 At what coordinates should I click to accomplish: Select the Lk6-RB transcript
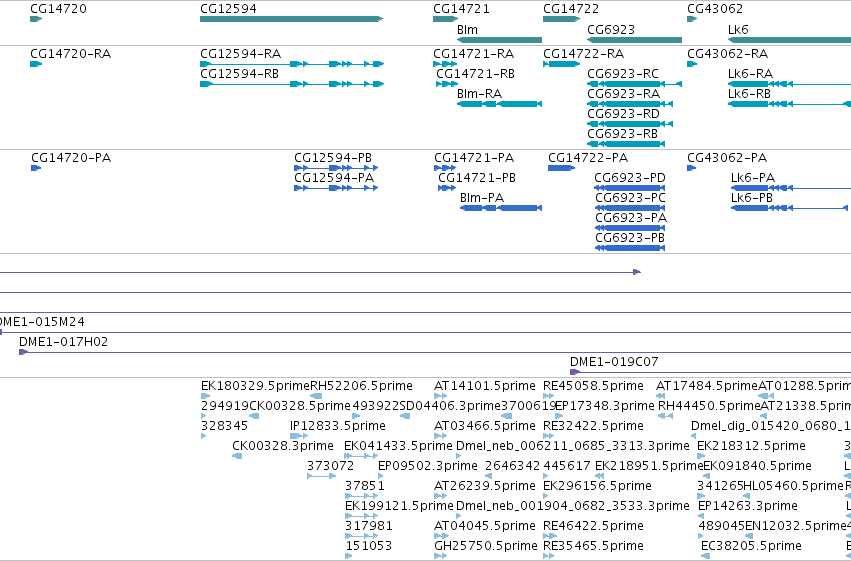point(789,104)
